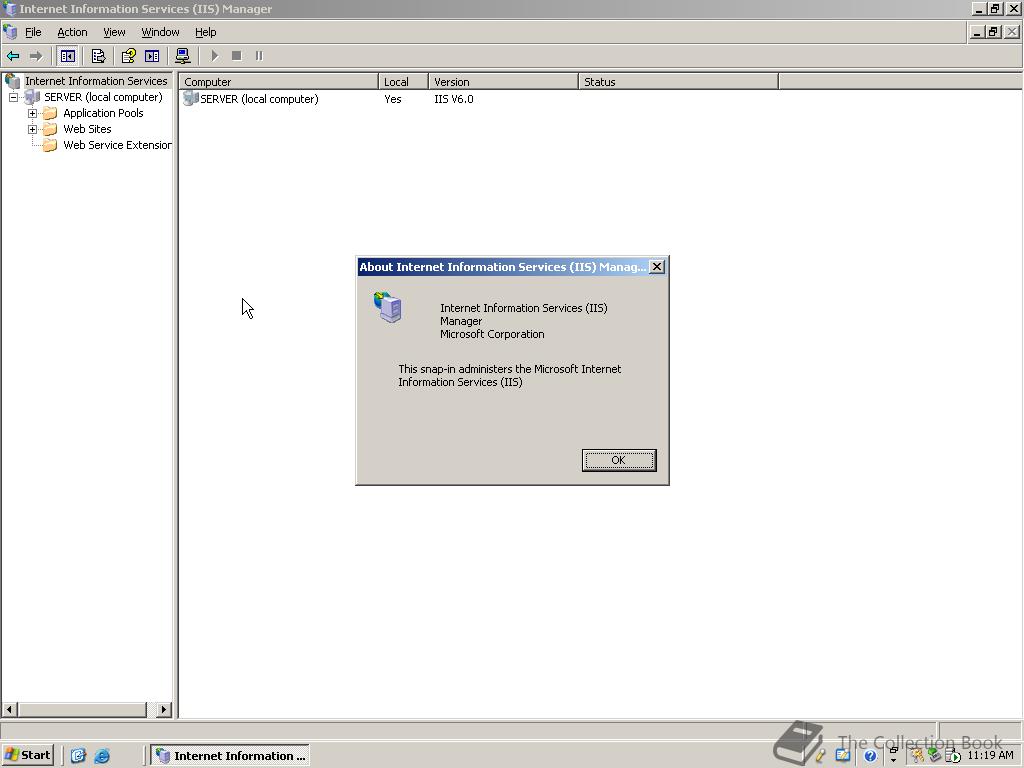
Task: Click the connect to computer toolbar icon
Action: click(183, 56)
